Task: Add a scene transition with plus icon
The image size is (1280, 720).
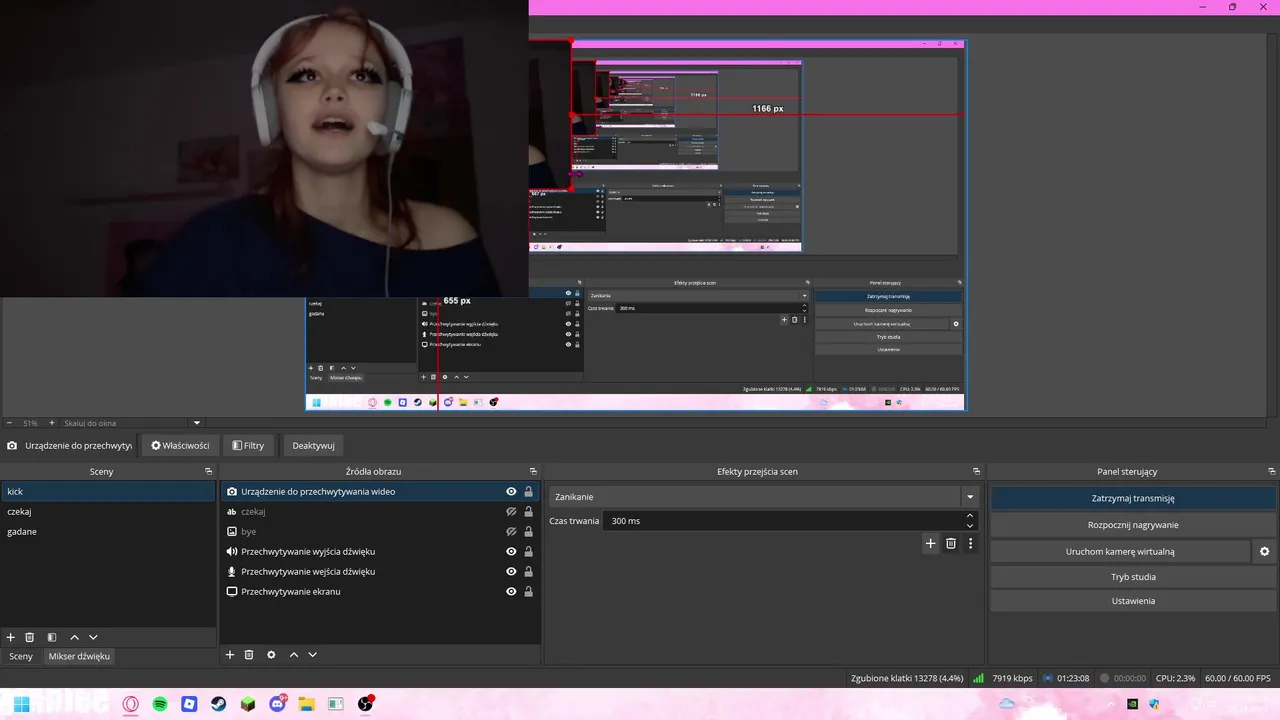Action: (x=930, y=543)
